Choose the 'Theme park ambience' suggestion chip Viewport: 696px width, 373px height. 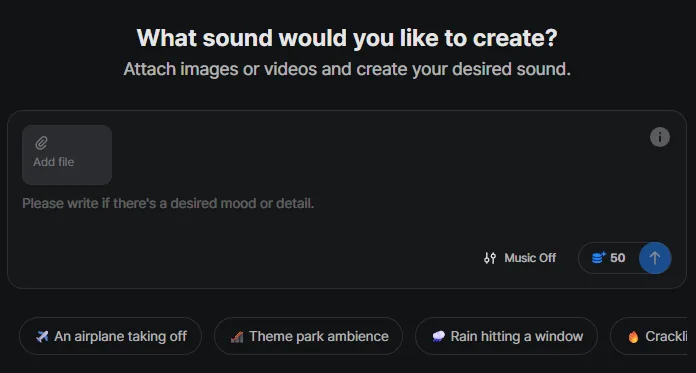point(308,336)
